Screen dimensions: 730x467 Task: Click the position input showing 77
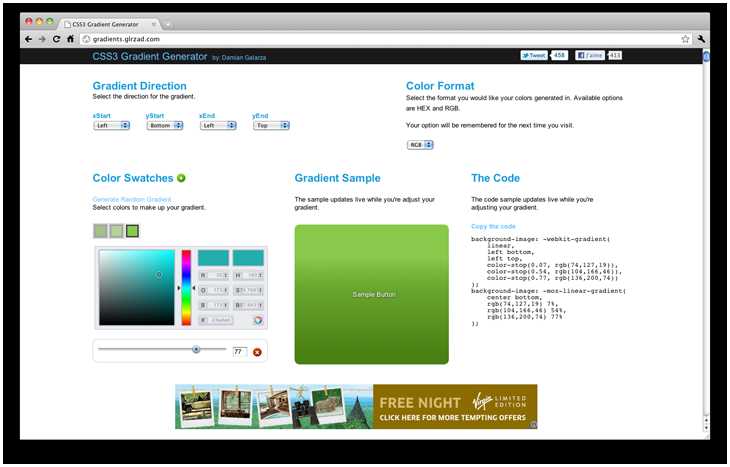240,352
